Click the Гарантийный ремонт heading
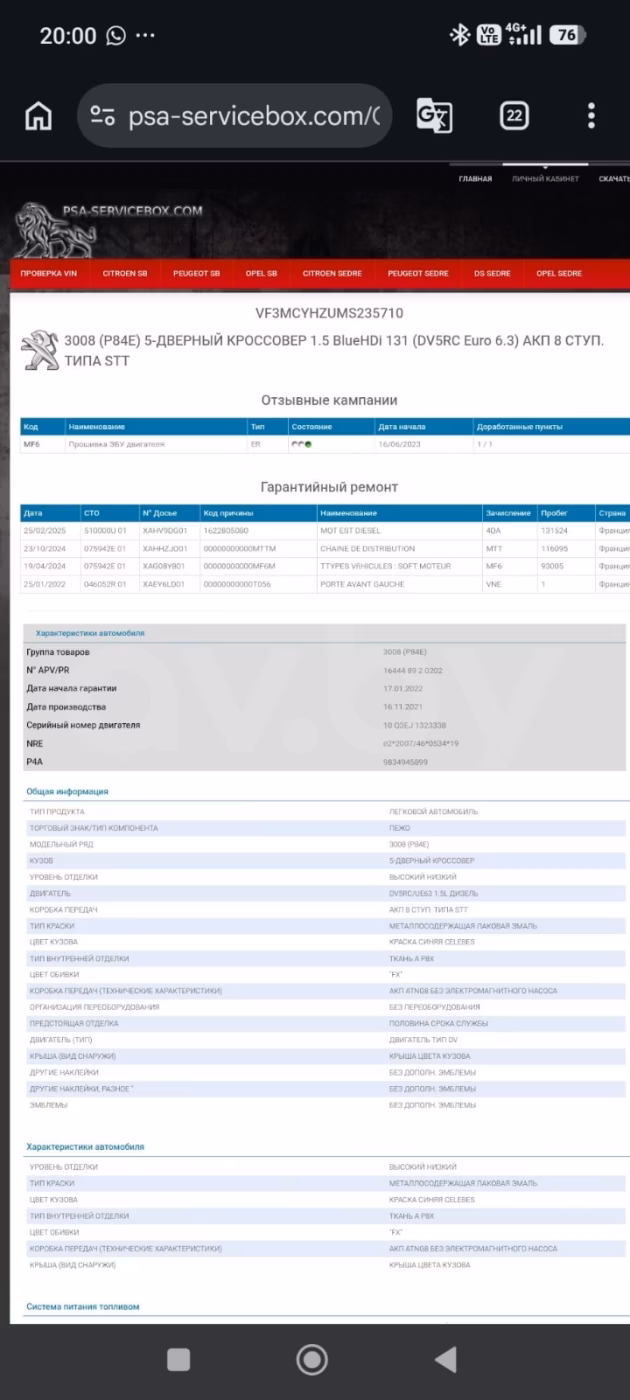This screenshot has width=630, height=1400. [329, 487]
